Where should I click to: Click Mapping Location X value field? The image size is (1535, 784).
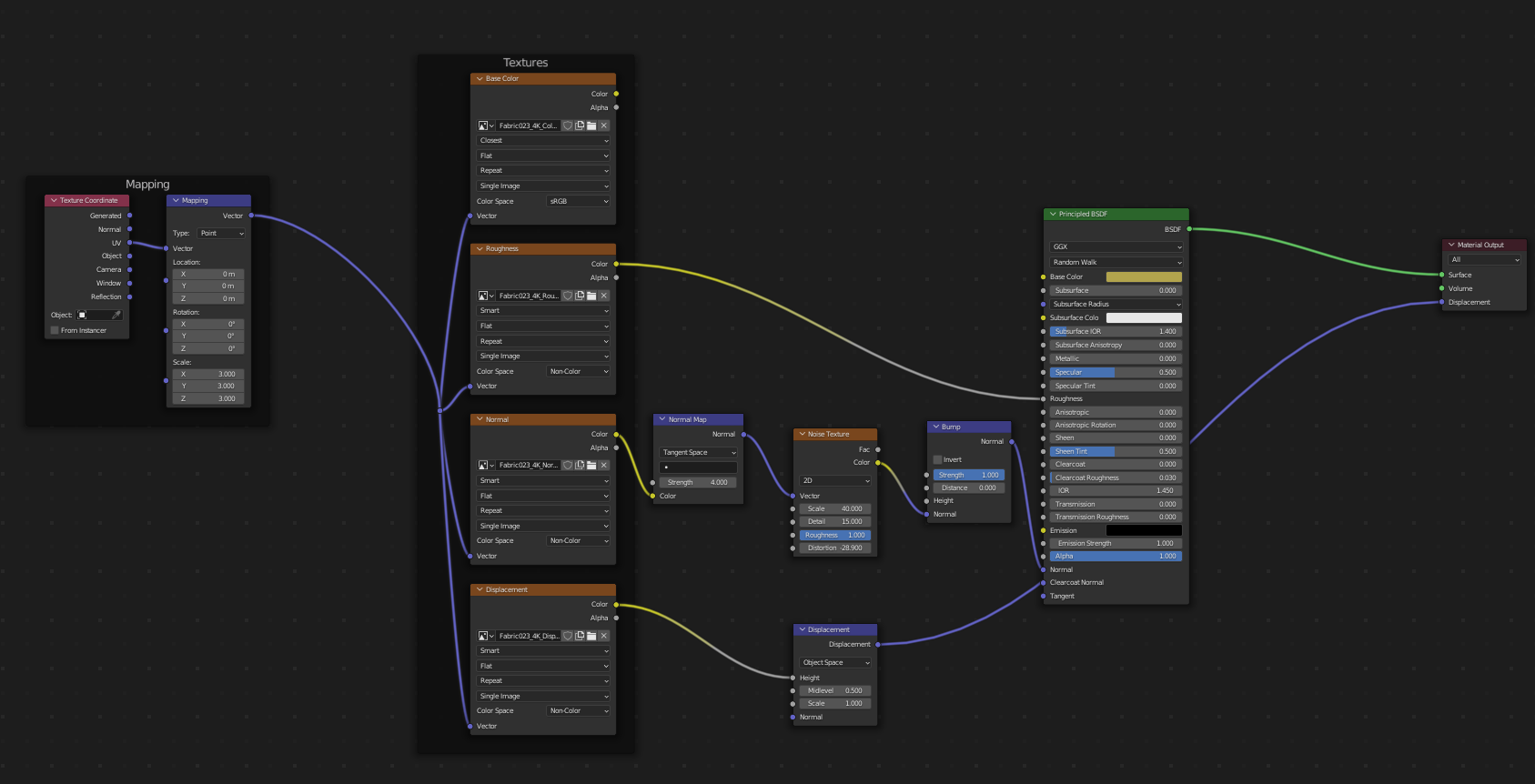click(209, 274)
